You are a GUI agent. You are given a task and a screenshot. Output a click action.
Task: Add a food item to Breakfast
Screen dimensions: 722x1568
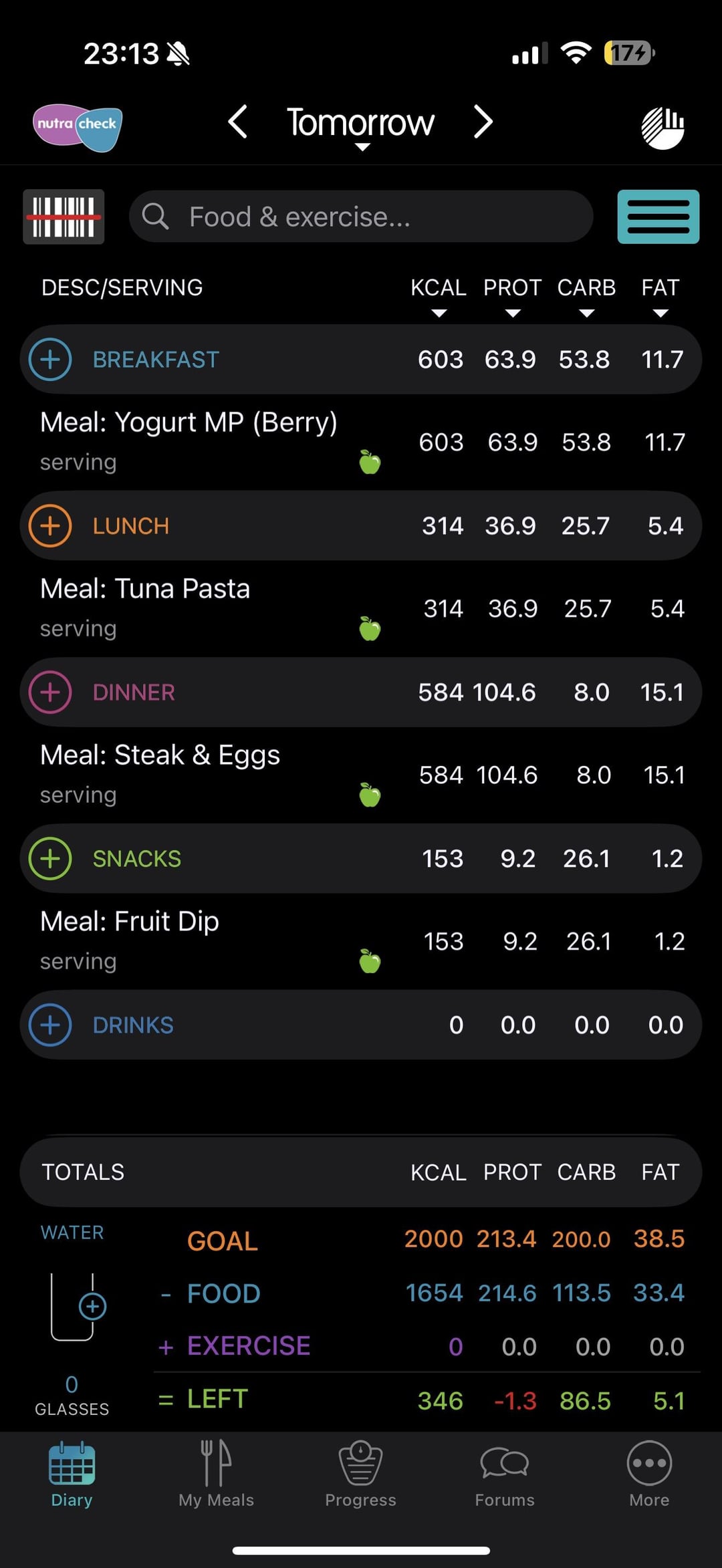click(50, 360)
